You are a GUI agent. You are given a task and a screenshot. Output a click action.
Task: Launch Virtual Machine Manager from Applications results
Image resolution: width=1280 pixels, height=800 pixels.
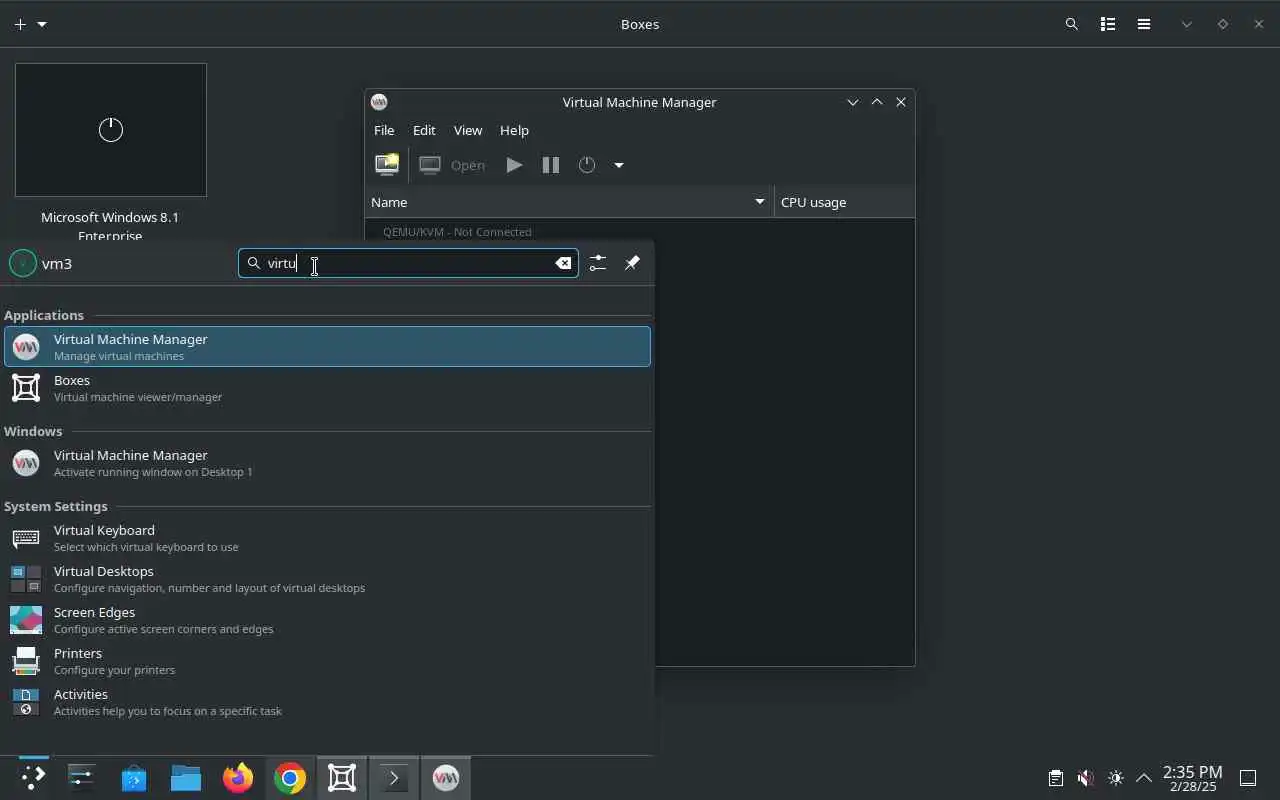pos(327,346)
